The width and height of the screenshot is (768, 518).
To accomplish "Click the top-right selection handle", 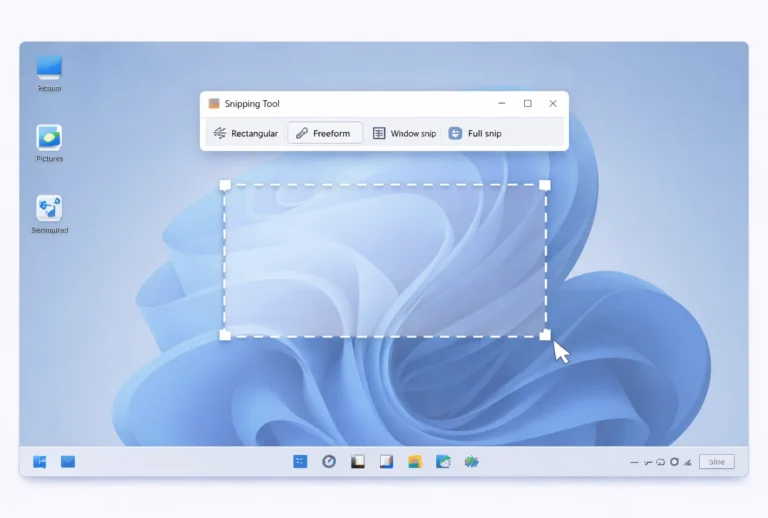I will pos(545,185).
